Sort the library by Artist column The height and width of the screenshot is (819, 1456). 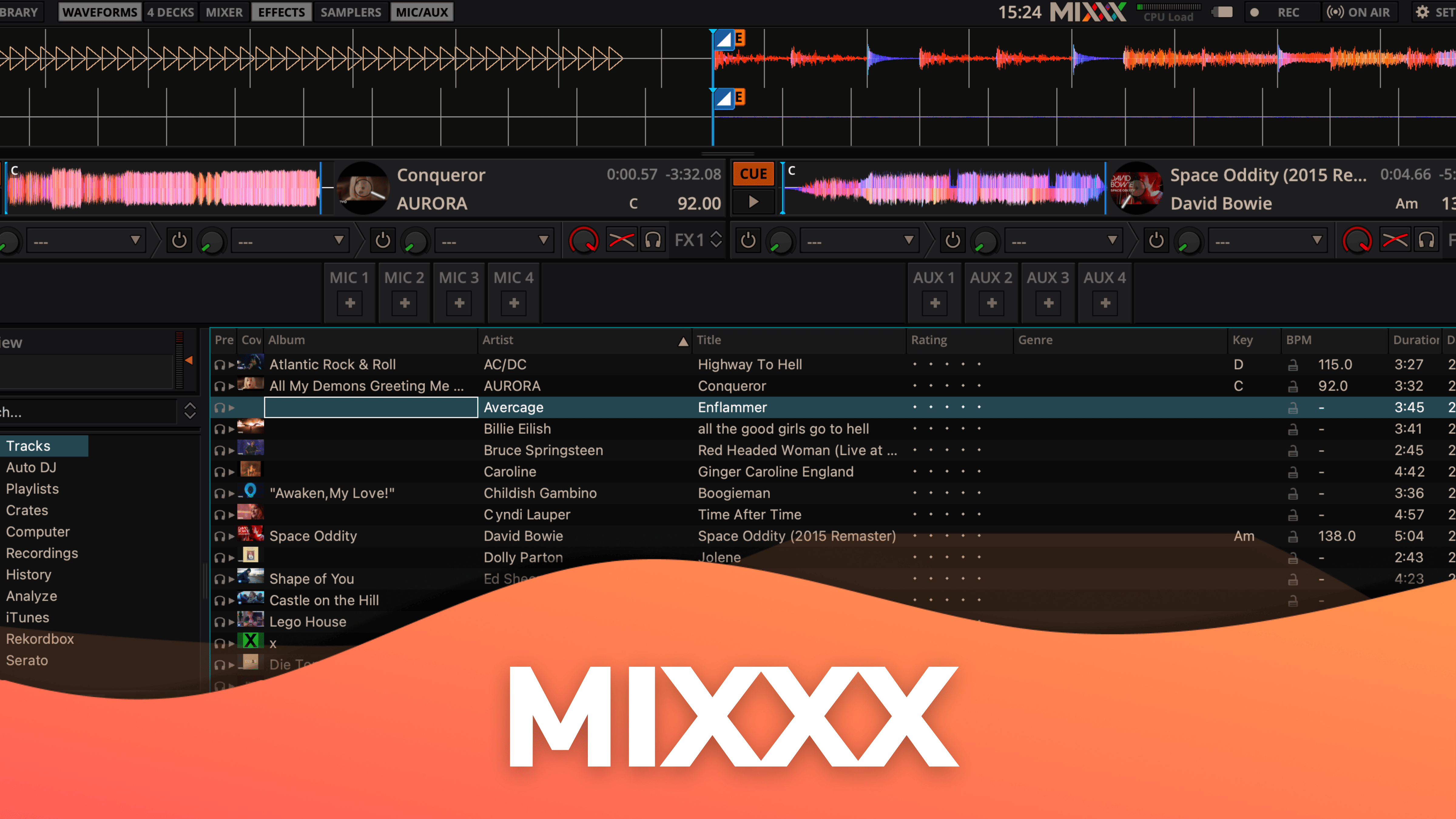(585, 340)
